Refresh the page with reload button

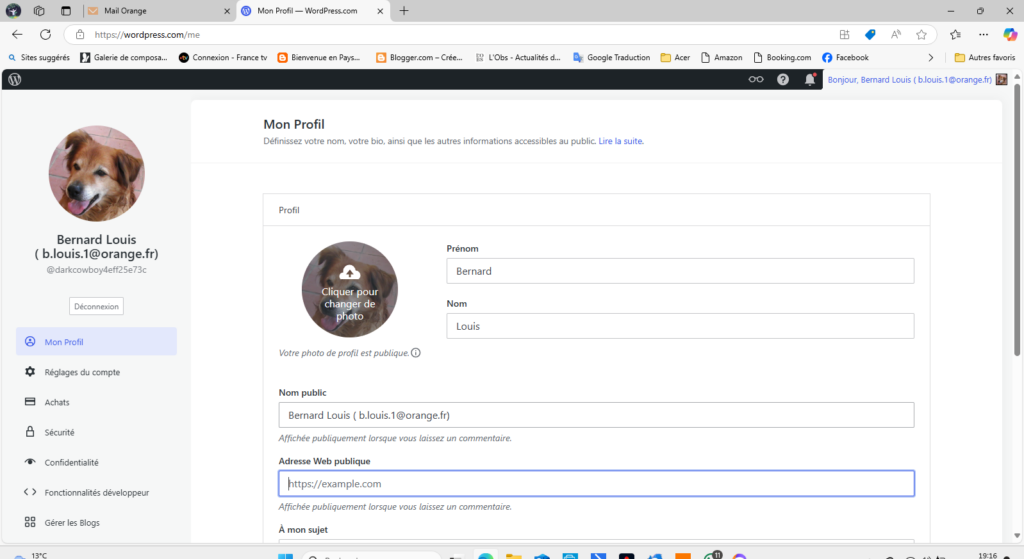click(x=45, y=34)
